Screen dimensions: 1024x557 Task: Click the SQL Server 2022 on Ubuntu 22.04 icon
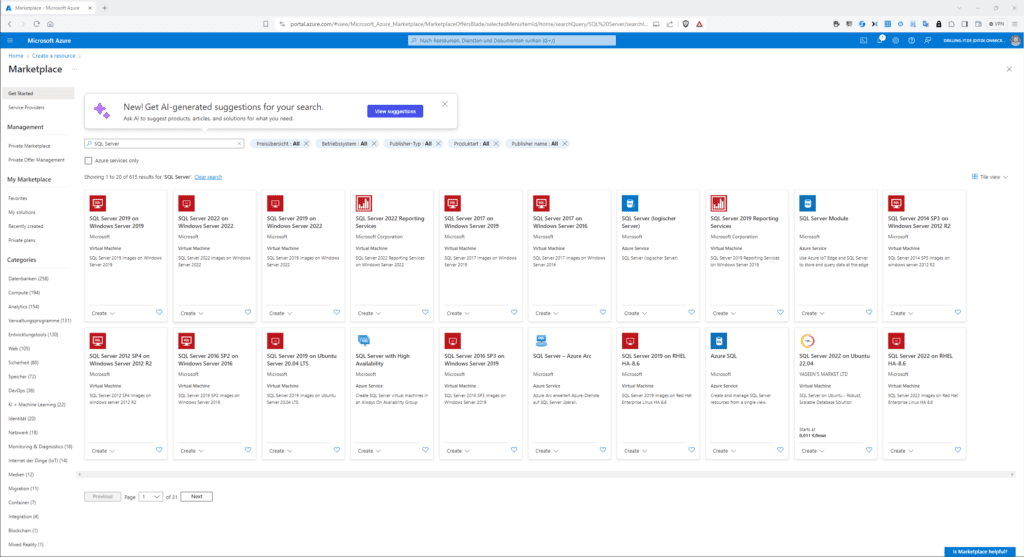(x=808, y=341)
